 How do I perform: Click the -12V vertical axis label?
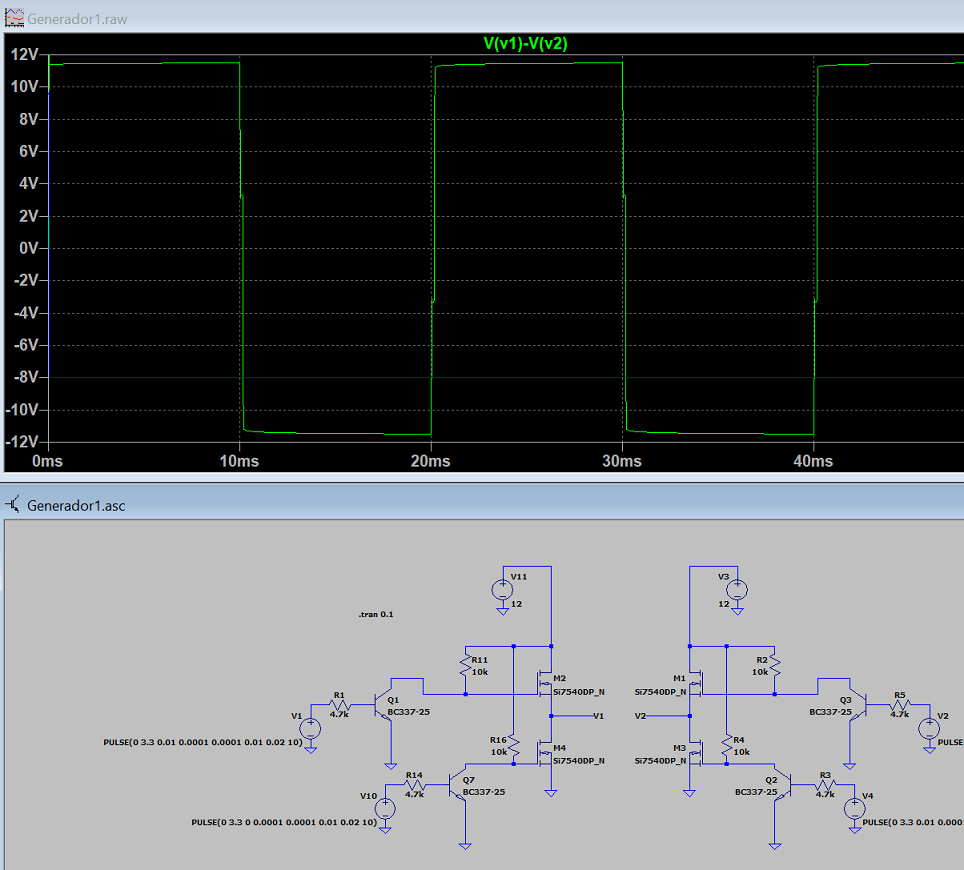[22, 441]
